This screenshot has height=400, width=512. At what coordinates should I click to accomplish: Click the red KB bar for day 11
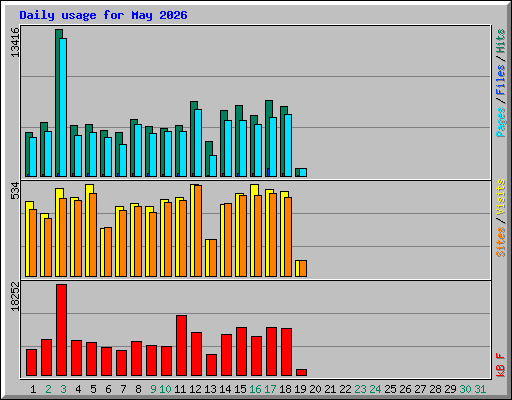(181, 346)
